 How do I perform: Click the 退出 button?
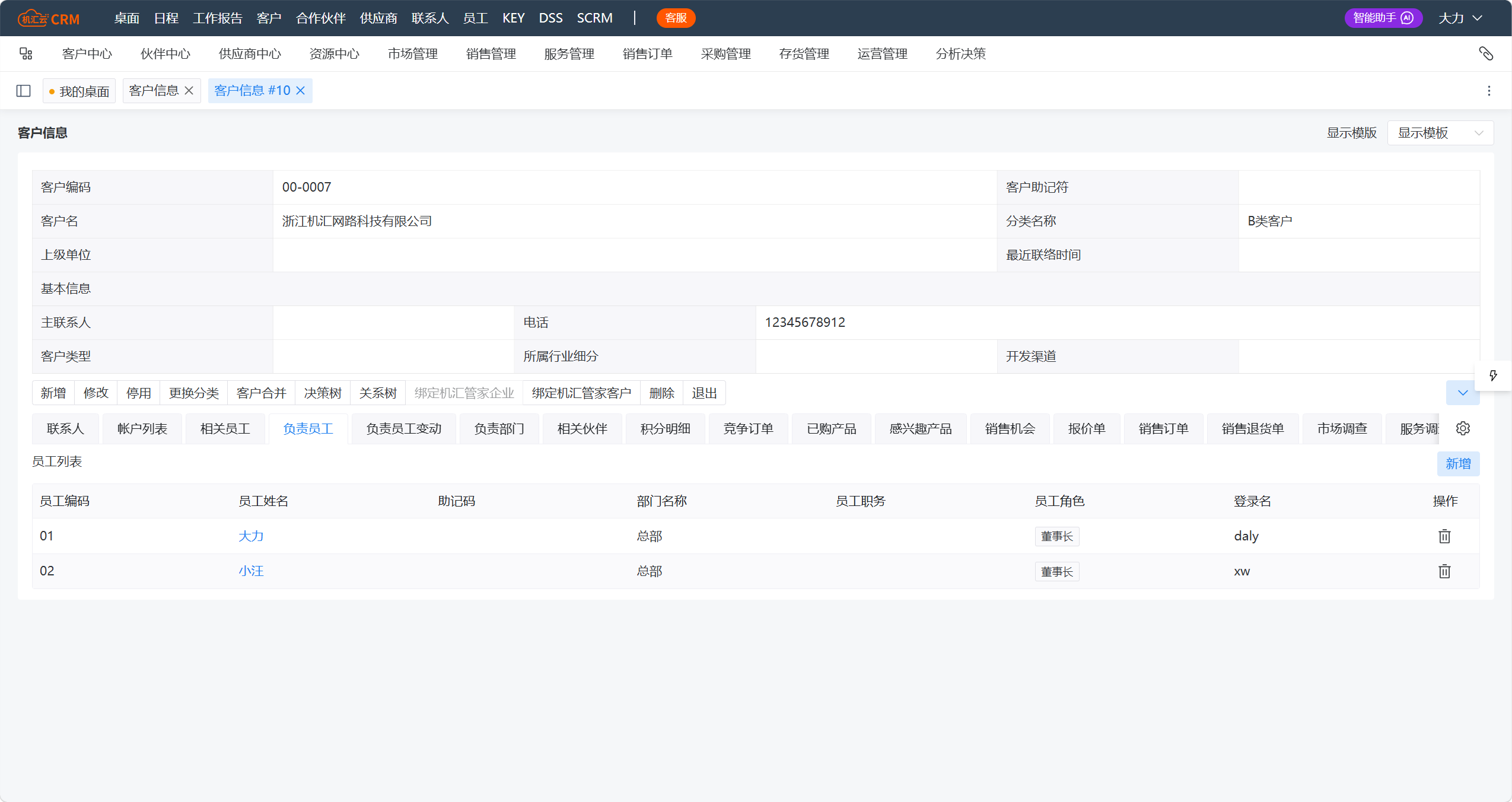705,393
